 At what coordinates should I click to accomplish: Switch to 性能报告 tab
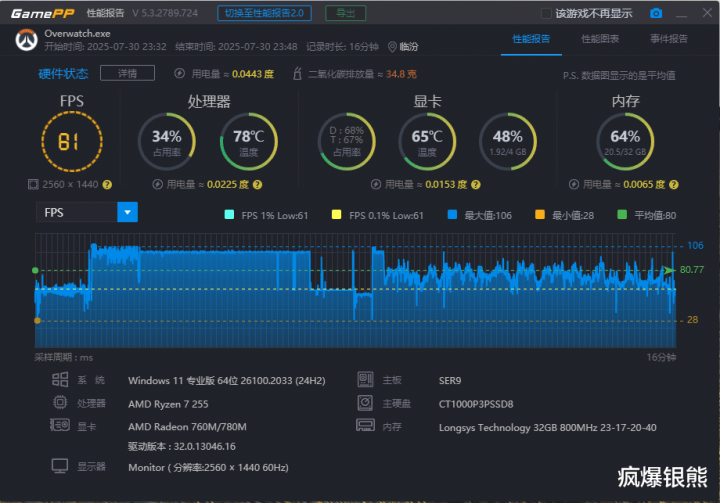pyautogui.click(x=531, y=39)
